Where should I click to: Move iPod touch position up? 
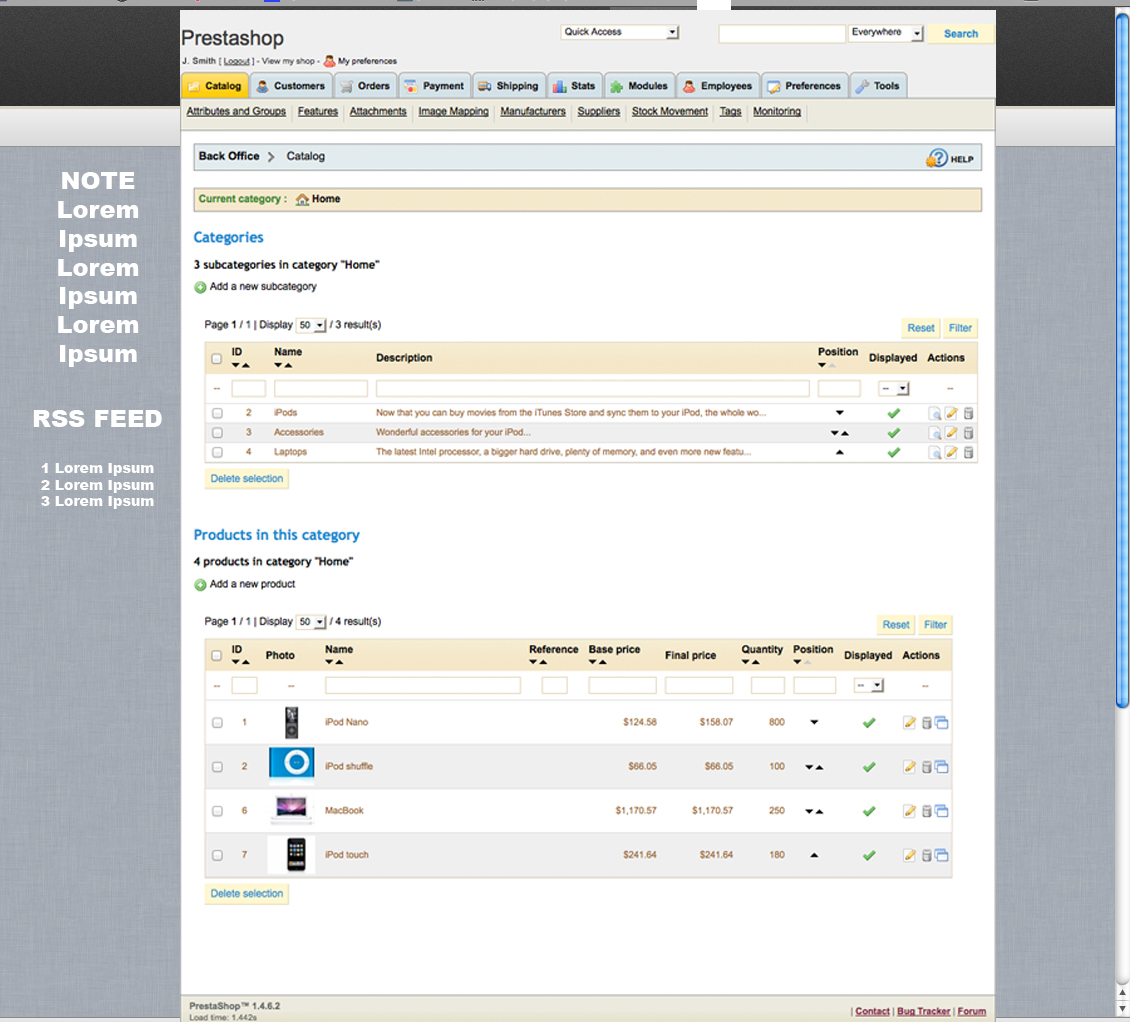pyautogui.click(x=814, y=855)
